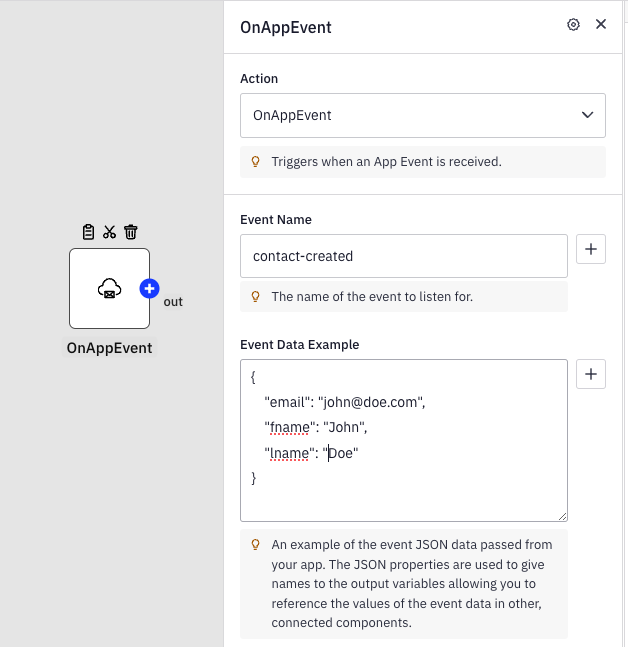The height and width of the screenshot is (647, 628).
Task: Click the "out" port label on the node
Action: (x=173, y=301)
